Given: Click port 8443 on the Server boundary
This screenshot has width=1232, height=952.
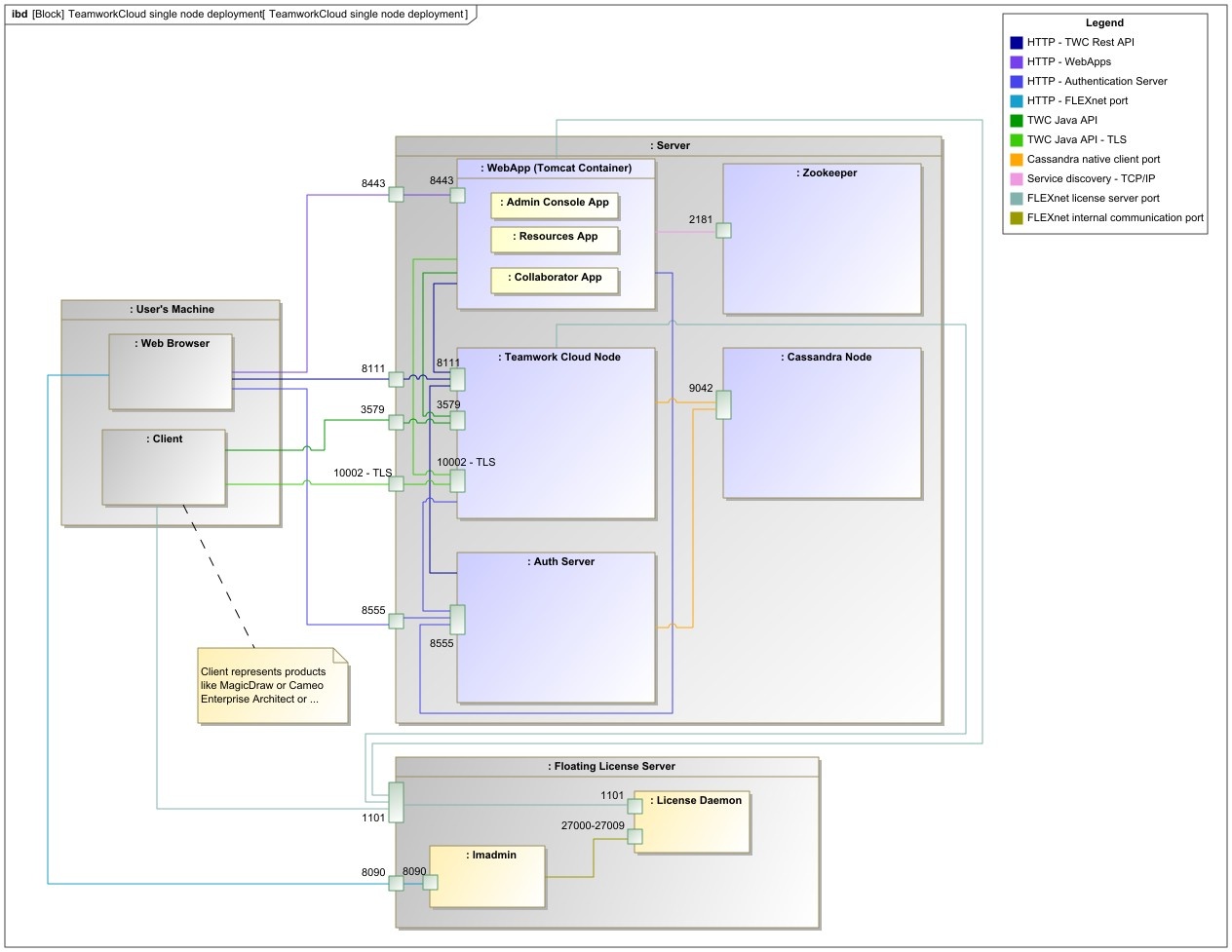Looking at the screenshot, I should [396, 194].
